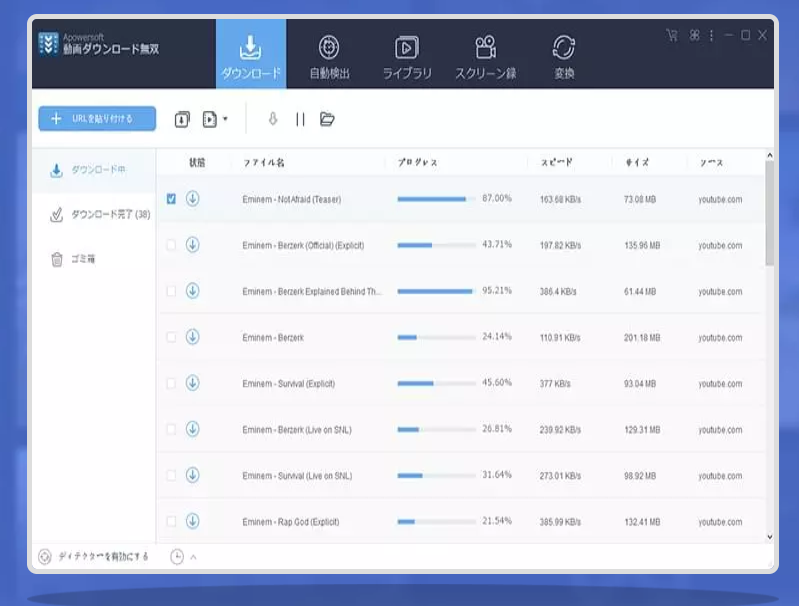Expand the caret next to the clock icon
This screenshot has width=799, height=606.
tap(193, 557)
